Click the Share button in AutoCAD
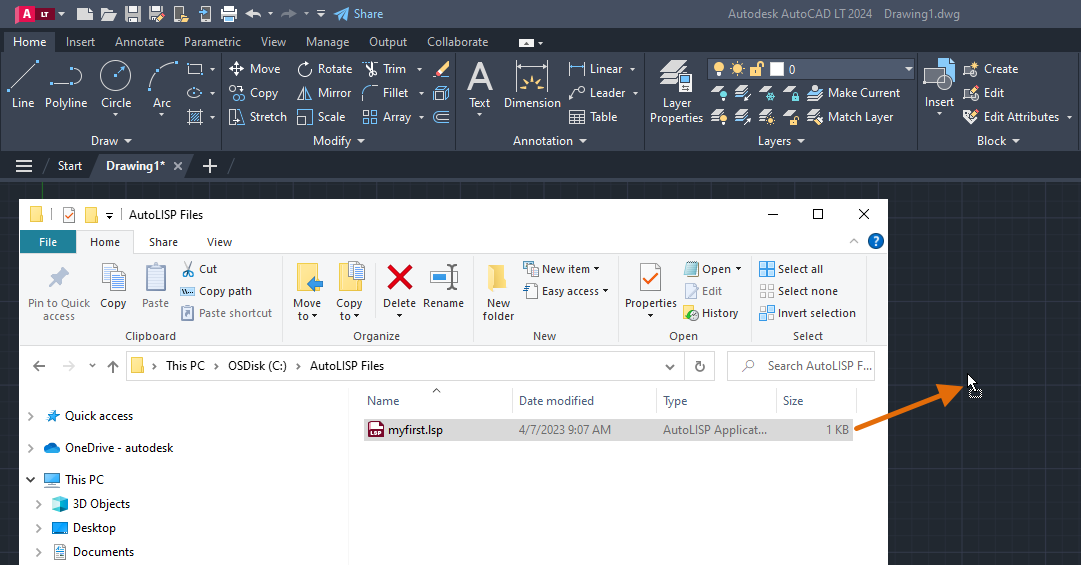The height and width of the screenshot is (565, 1081). pos(358,14)
